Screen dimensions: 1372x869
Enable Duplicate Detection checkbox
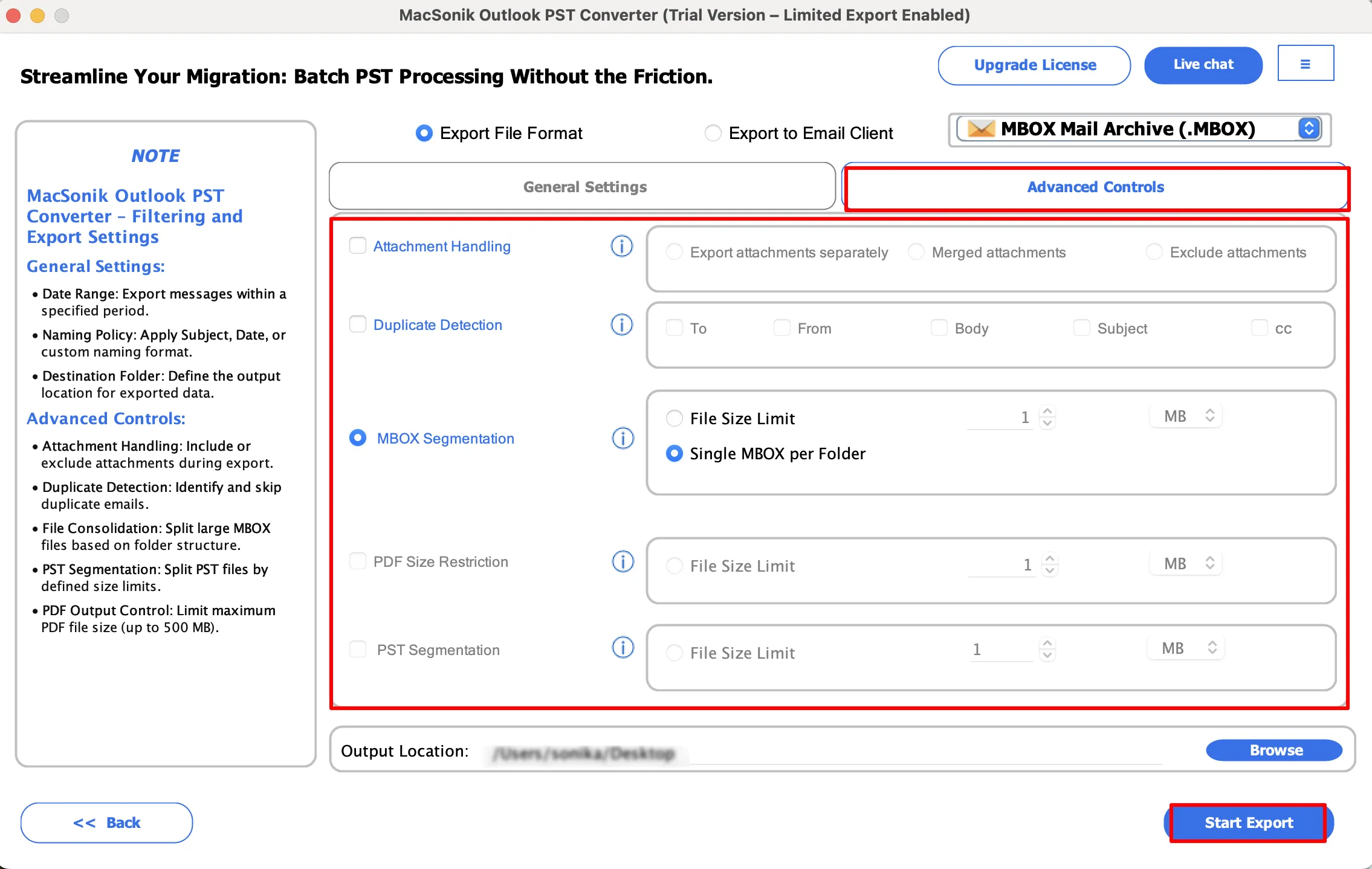coord(358,324)
